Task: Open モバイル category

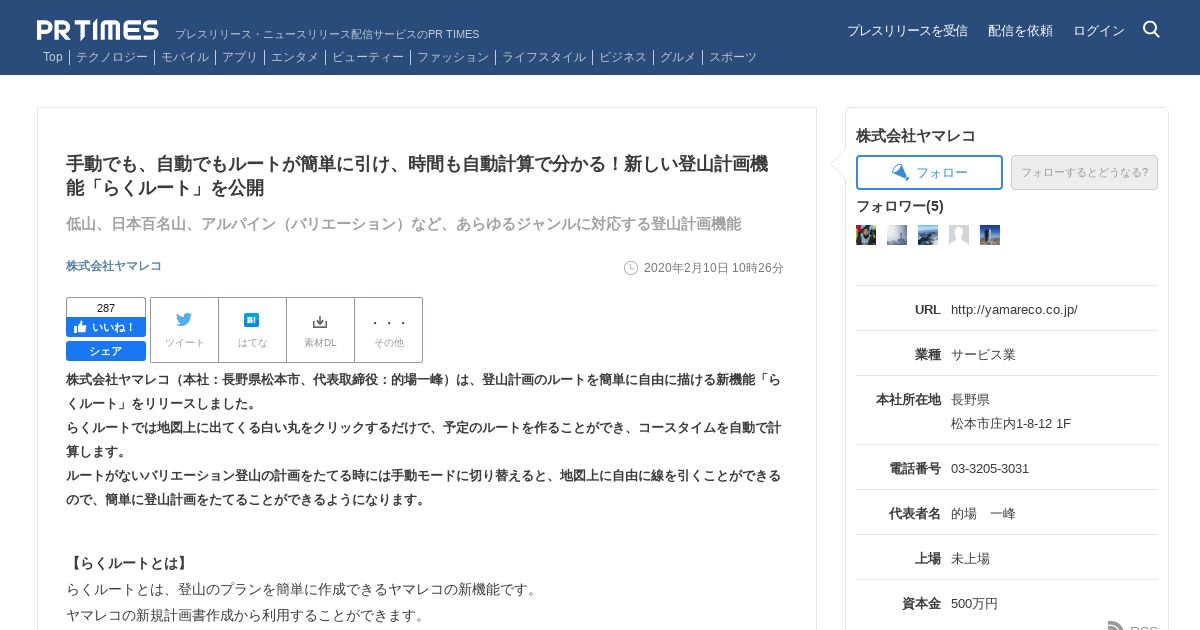Action: coord(185,57)
